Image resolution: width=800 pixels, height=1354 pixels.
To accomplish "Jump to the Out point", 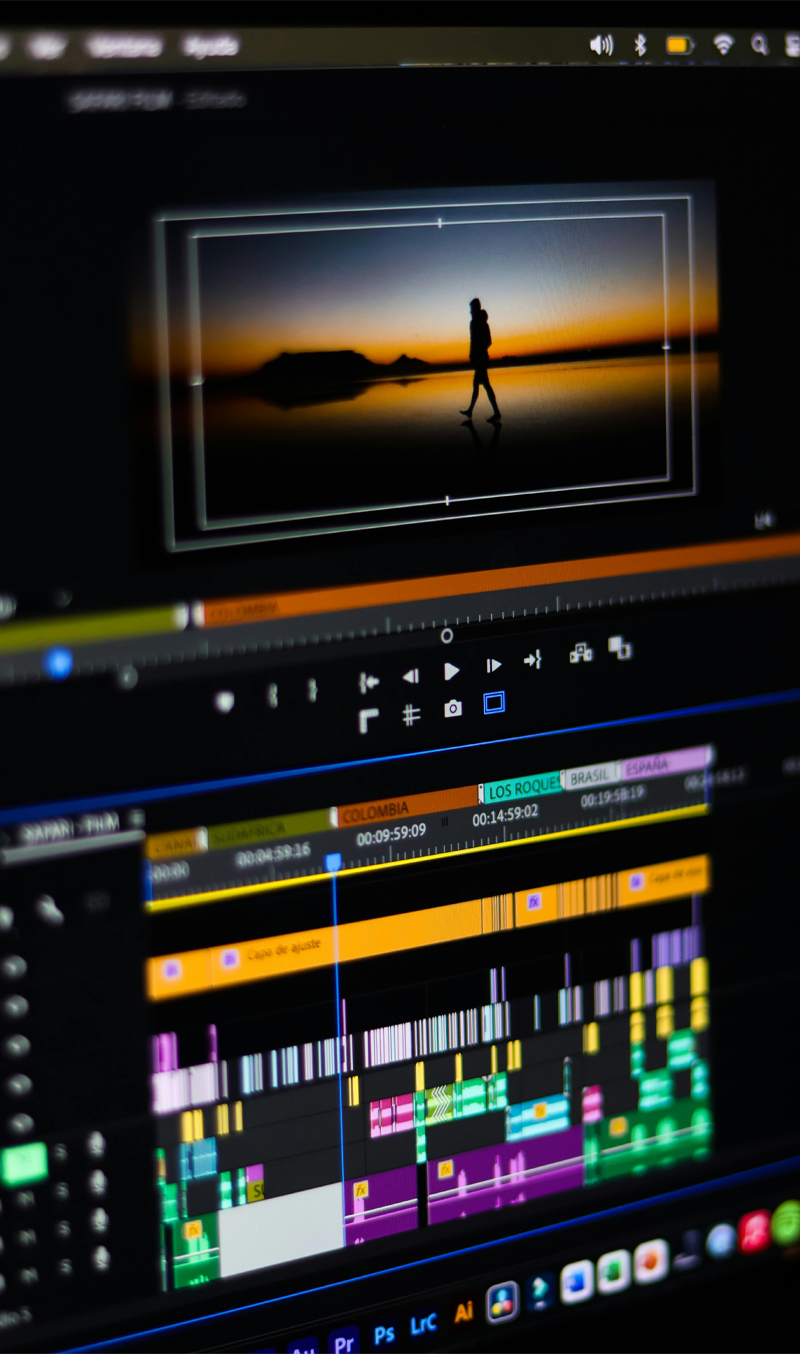I will [x=532, y=660].
